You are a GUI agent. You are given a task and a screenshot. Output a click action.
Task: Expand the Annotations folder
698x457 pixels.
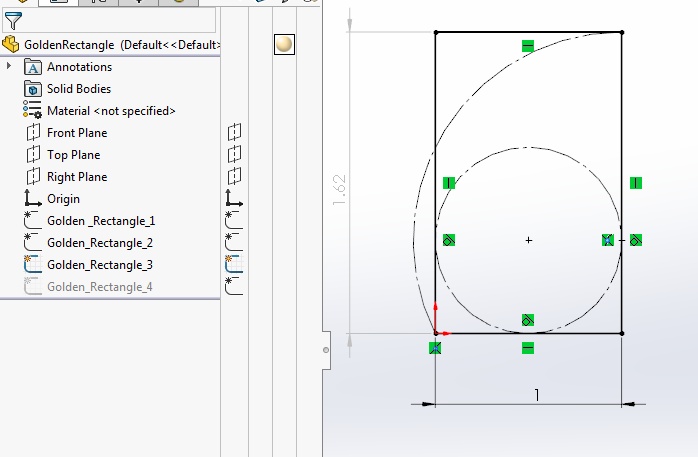(x=8, y=66)
